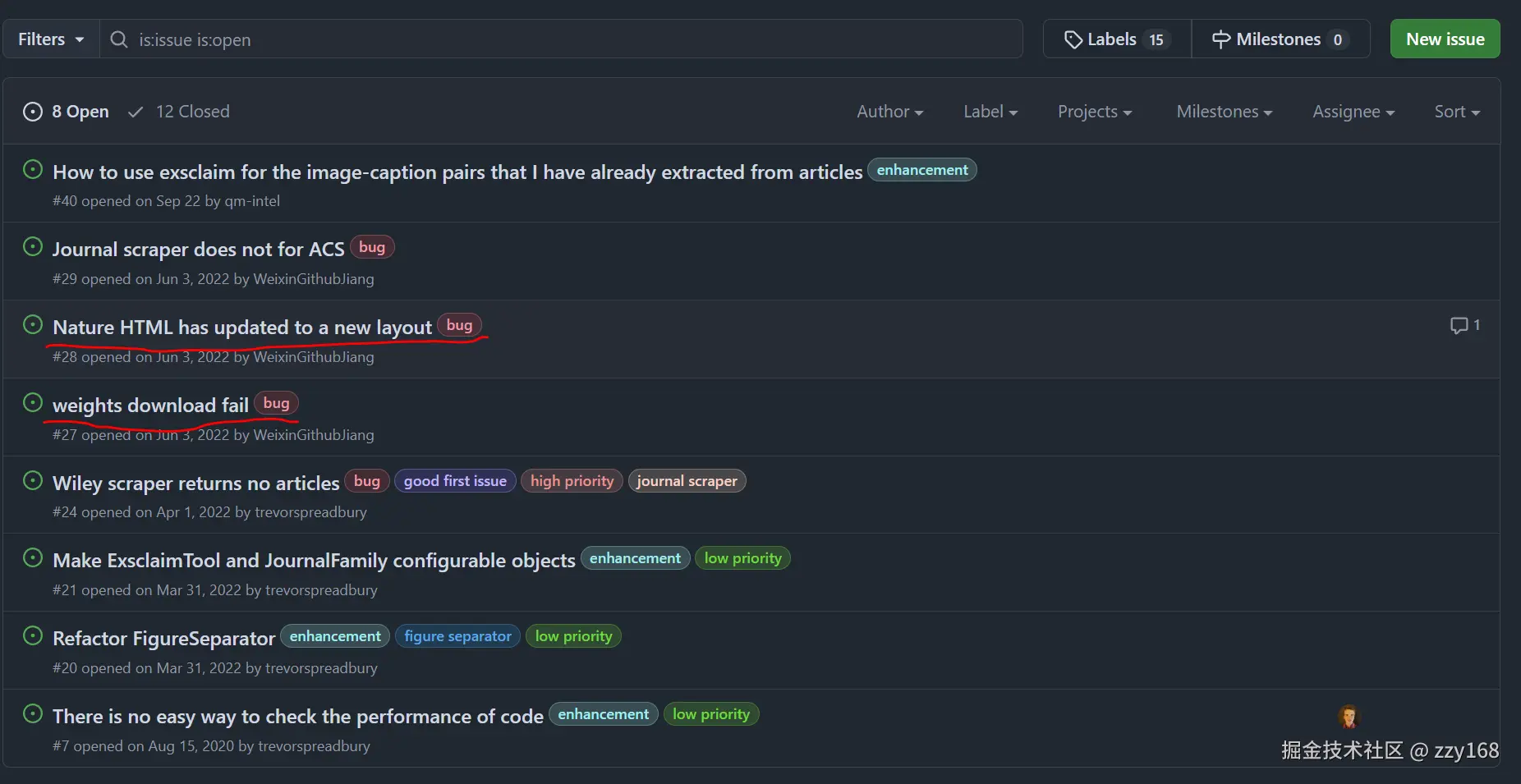Image resolution: width=1521 pixels, height=784 pixels.
Task: Focus the issue search input field
Action: pos(575,39)
